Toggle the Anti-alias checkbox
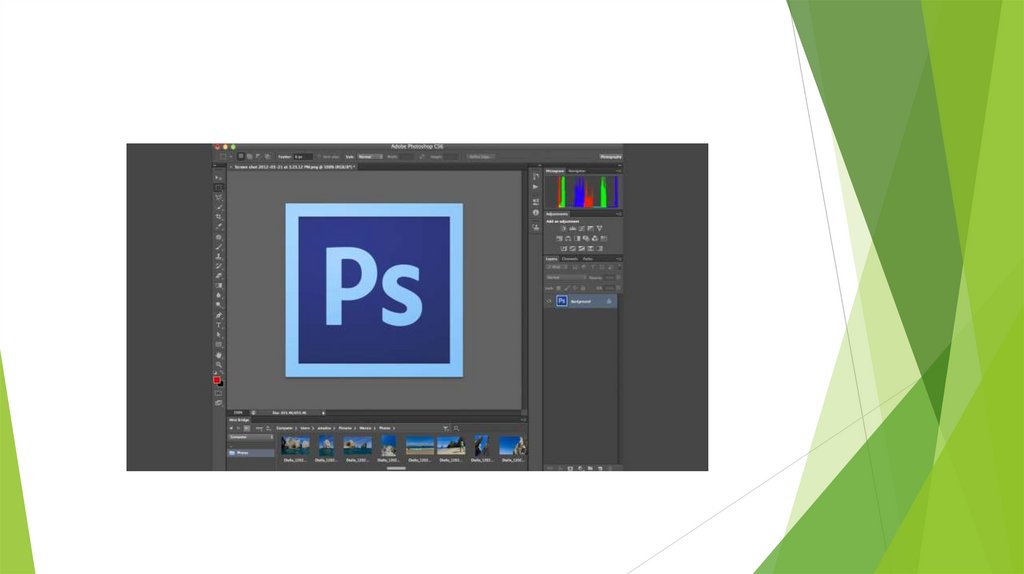Viewport: 1024px width, 574px height. point(319,157)
